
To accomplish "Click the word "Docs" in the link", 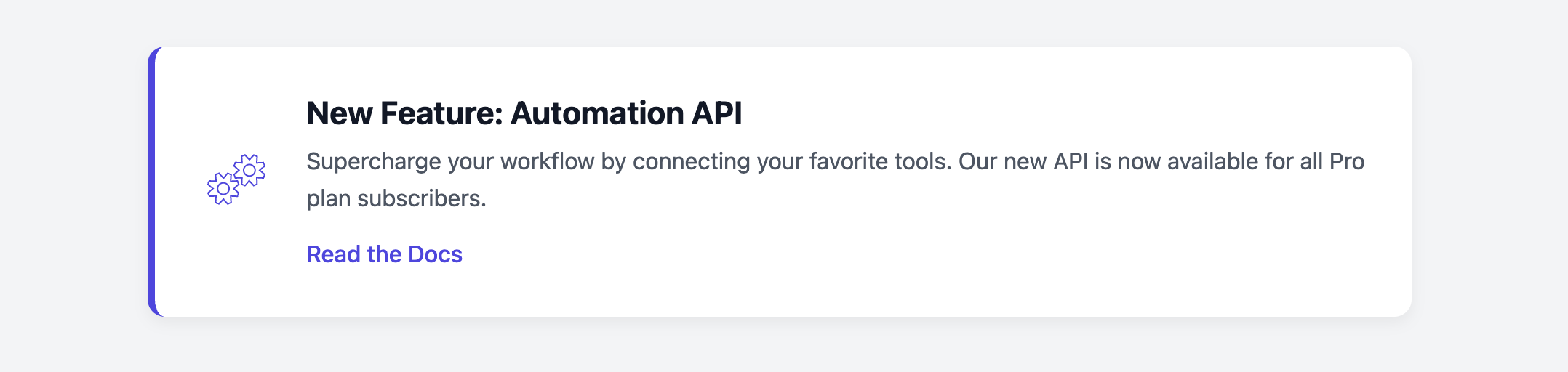I will [x=435, y=254].
